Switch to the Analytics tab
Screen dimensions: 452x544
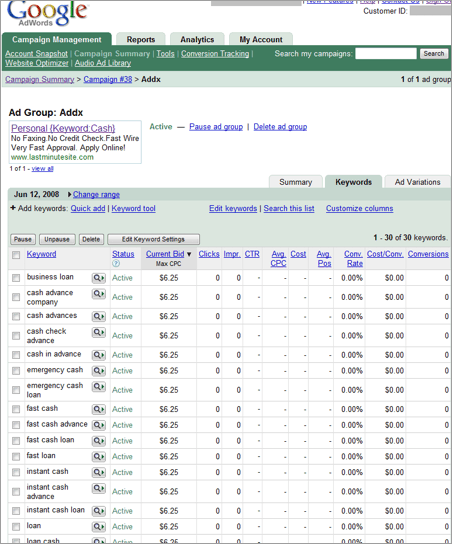pos(197,40)
